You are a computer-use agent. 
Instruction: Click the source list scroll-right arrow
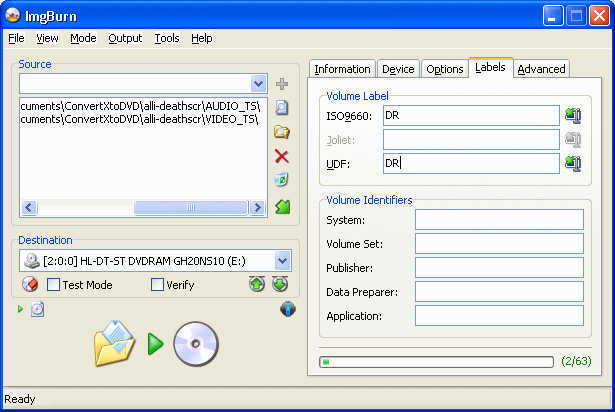[257, 207]
